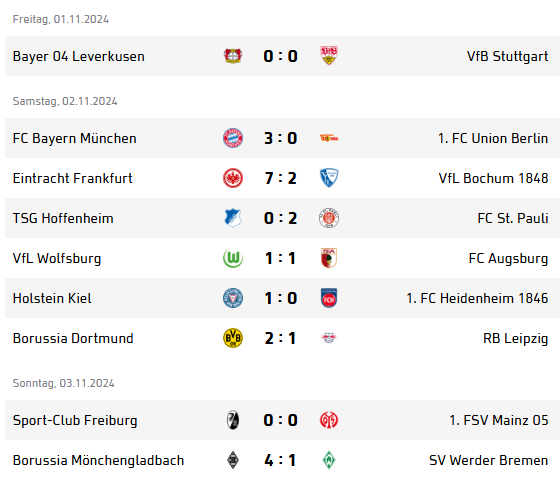Open the 4:1 Gladbach versus Bremen score
The height and width of the screenshot is (486, 560).
281,460
